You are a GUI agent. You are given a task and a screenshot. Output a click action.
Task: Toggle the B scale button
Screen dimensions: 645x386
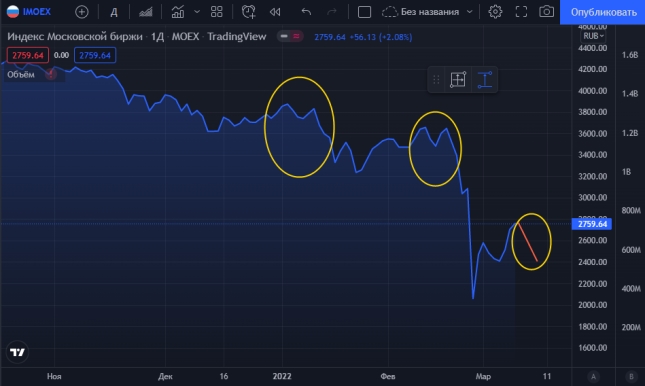(x=631, y=376)
